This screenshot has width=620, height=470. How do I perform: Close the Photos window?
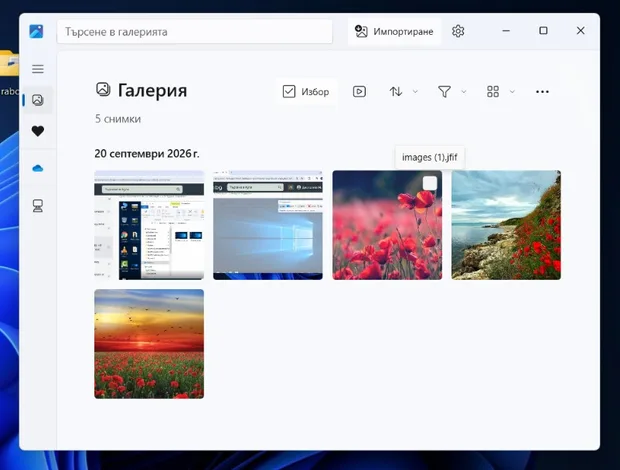[580, 30]
